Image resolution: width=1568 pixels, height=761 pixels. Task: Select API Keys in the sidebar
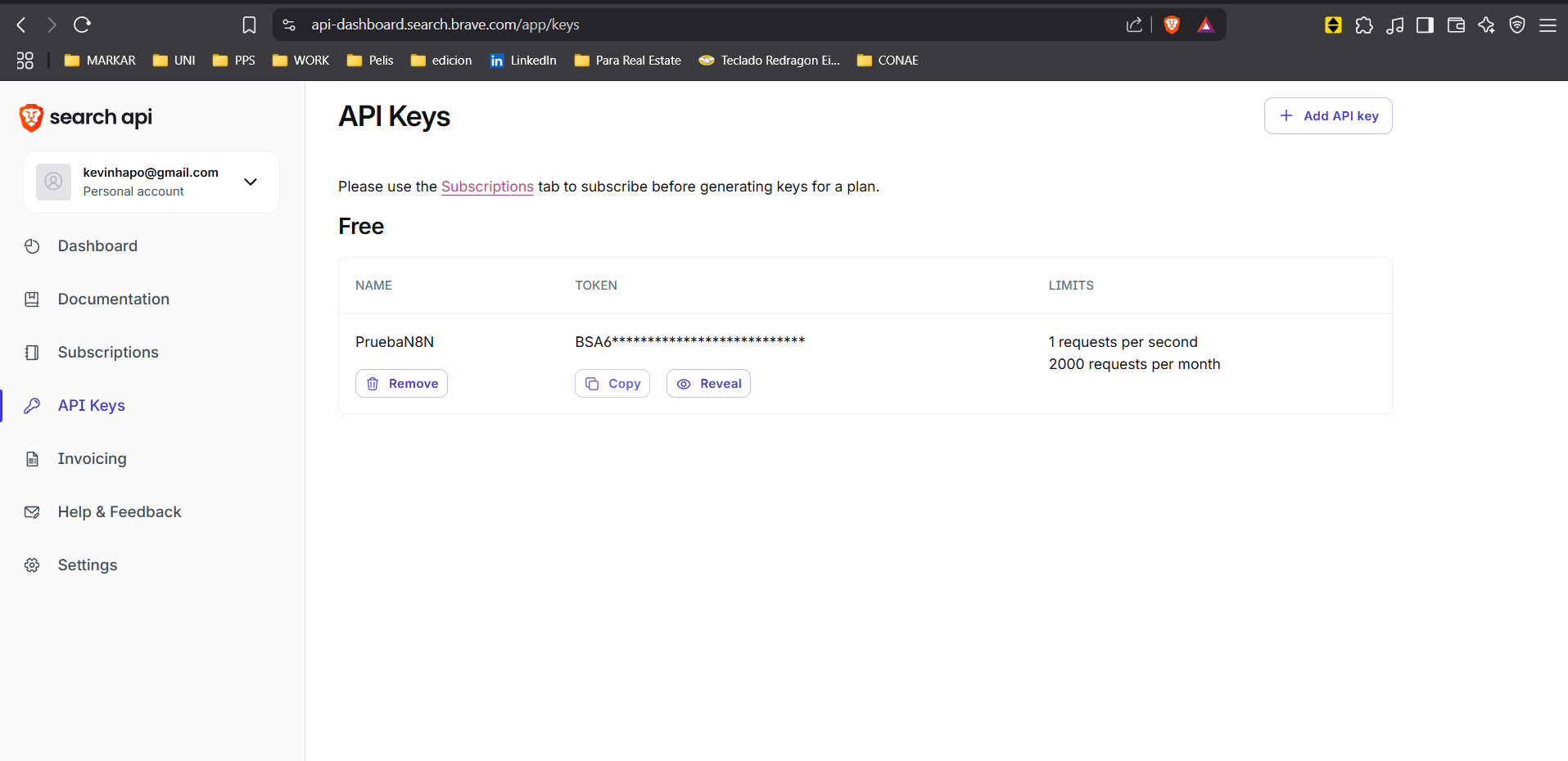[x=92, y=406]
